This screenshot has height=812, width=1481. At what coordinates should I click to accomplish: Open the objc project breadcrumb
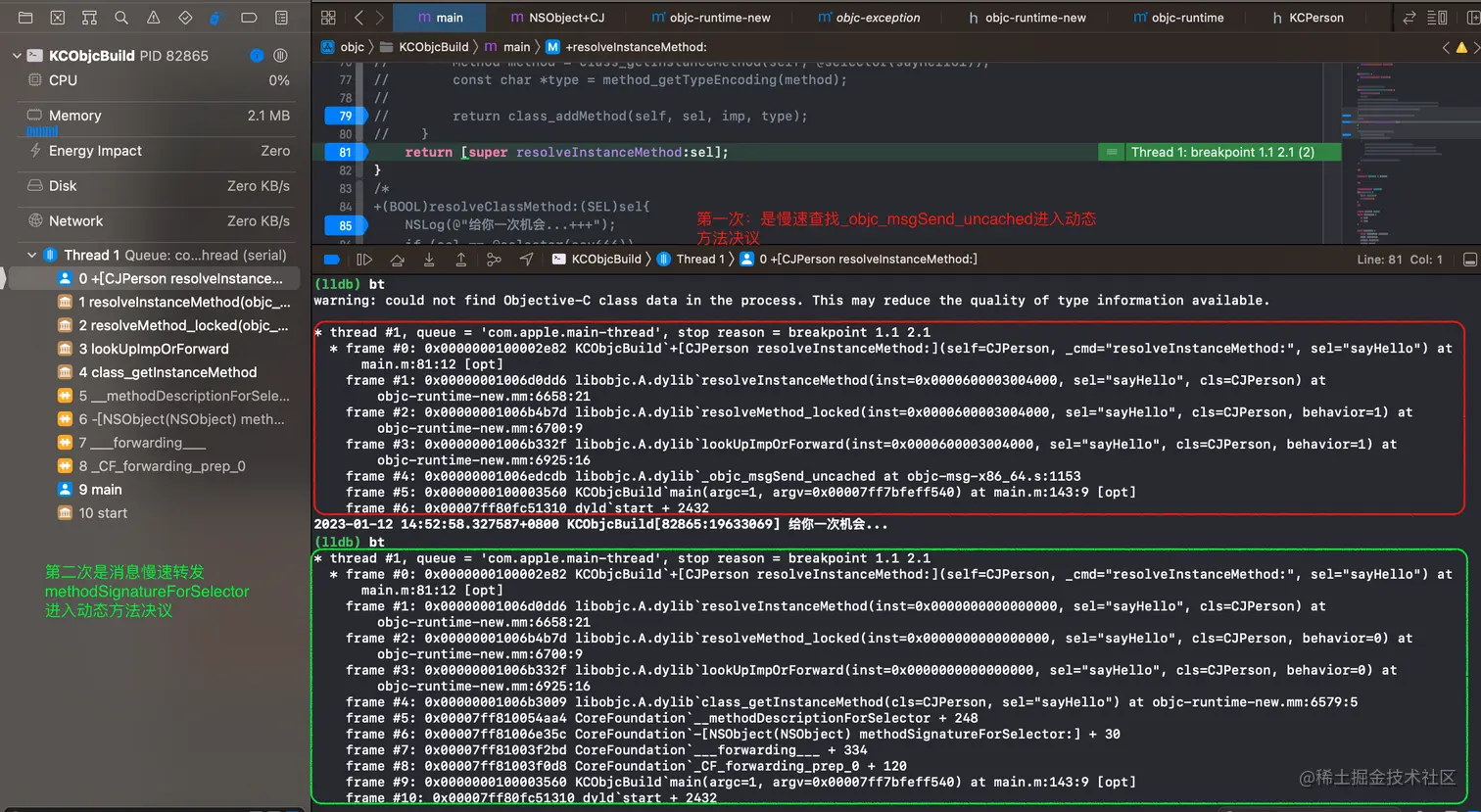pos(343,47)
